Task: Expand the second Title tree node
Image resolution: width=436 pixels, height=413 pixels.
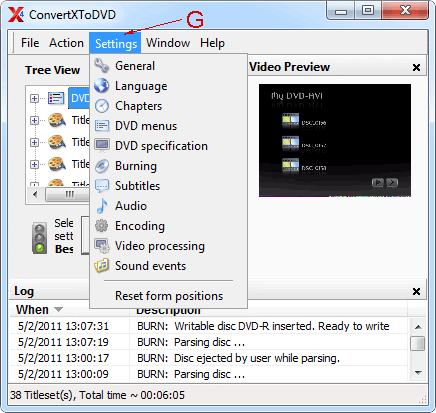Action: click(x=34, y=142)
